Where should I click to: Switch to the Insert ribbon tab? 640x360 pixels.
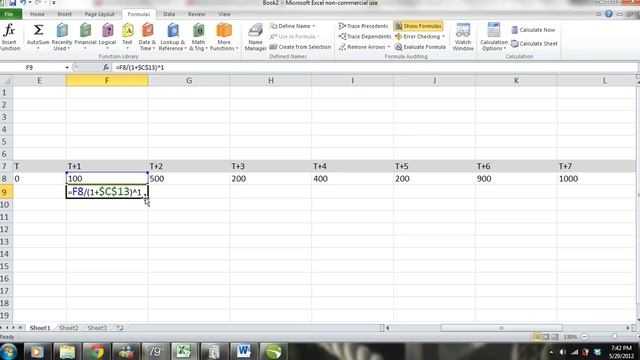pos(64,14)
